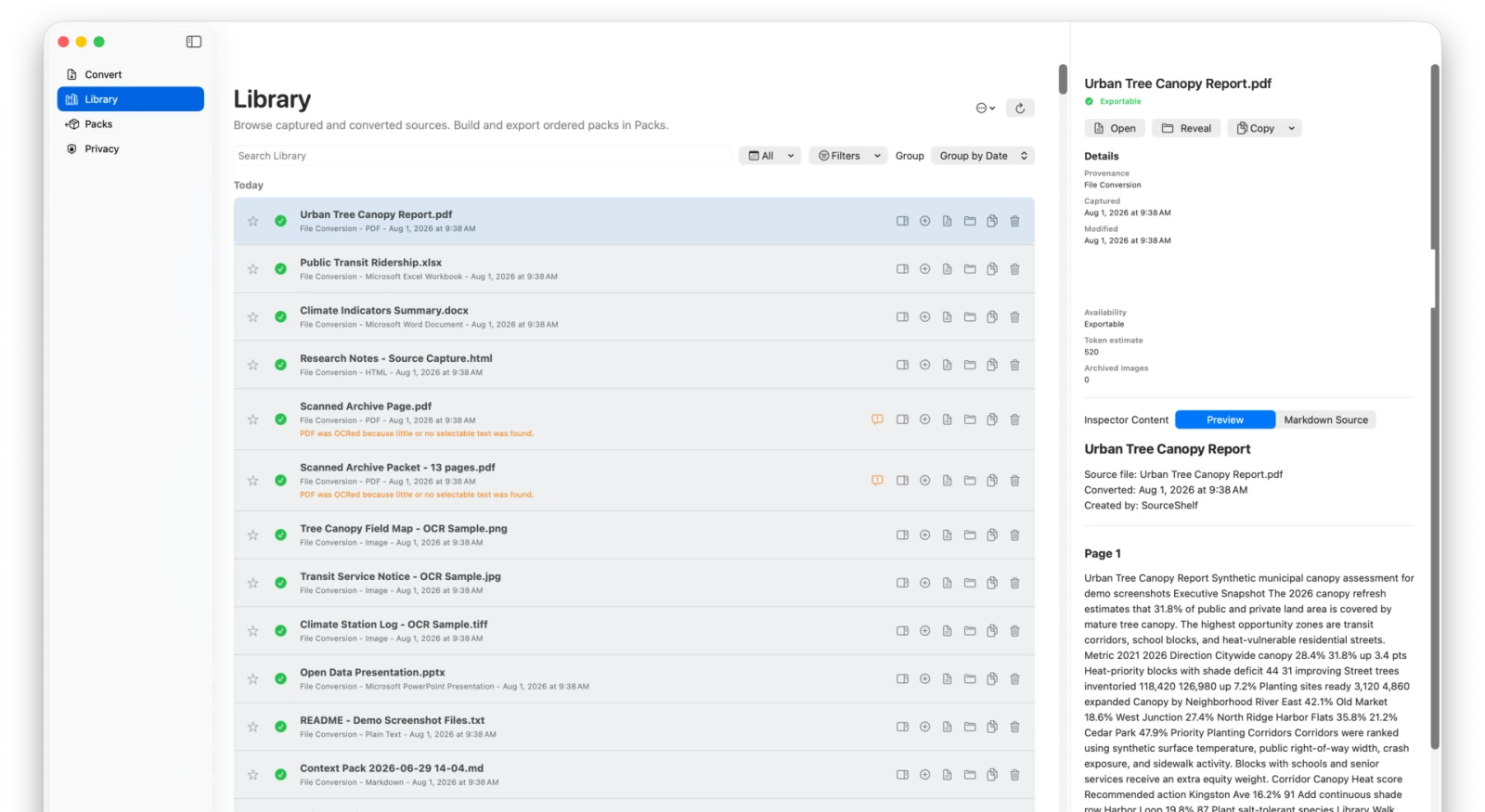Select Library in the sidebar
This screenshot has height=812, width=1485.
point(130,99)
